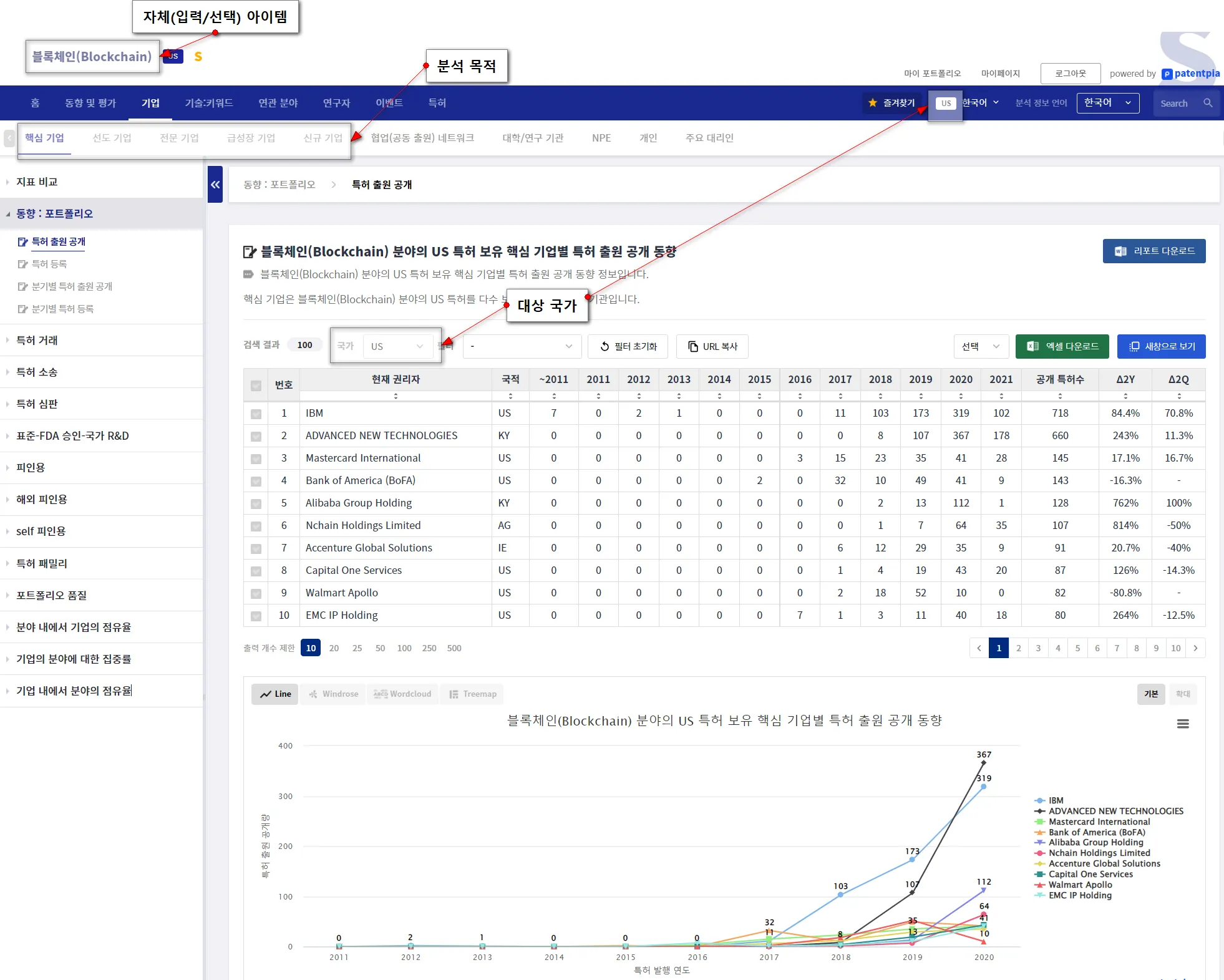Screen dimensions: 1224x980
Task: Go to next page of results
Action: [x=1195, y=648]
